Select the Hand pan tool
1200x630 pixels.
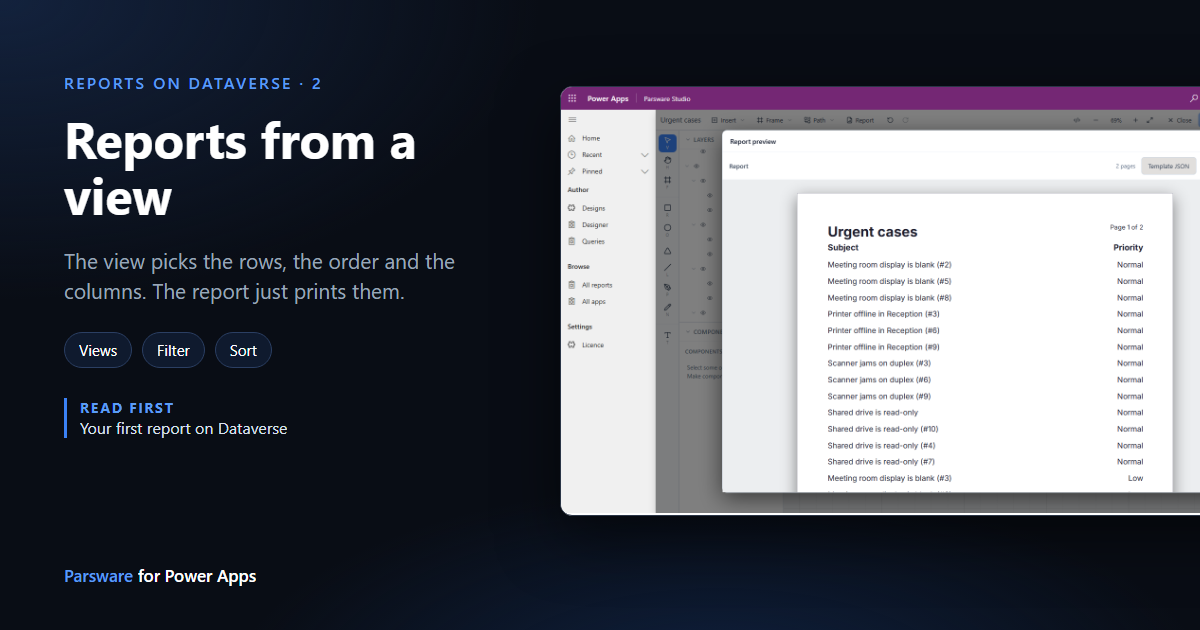coord(668,160)
